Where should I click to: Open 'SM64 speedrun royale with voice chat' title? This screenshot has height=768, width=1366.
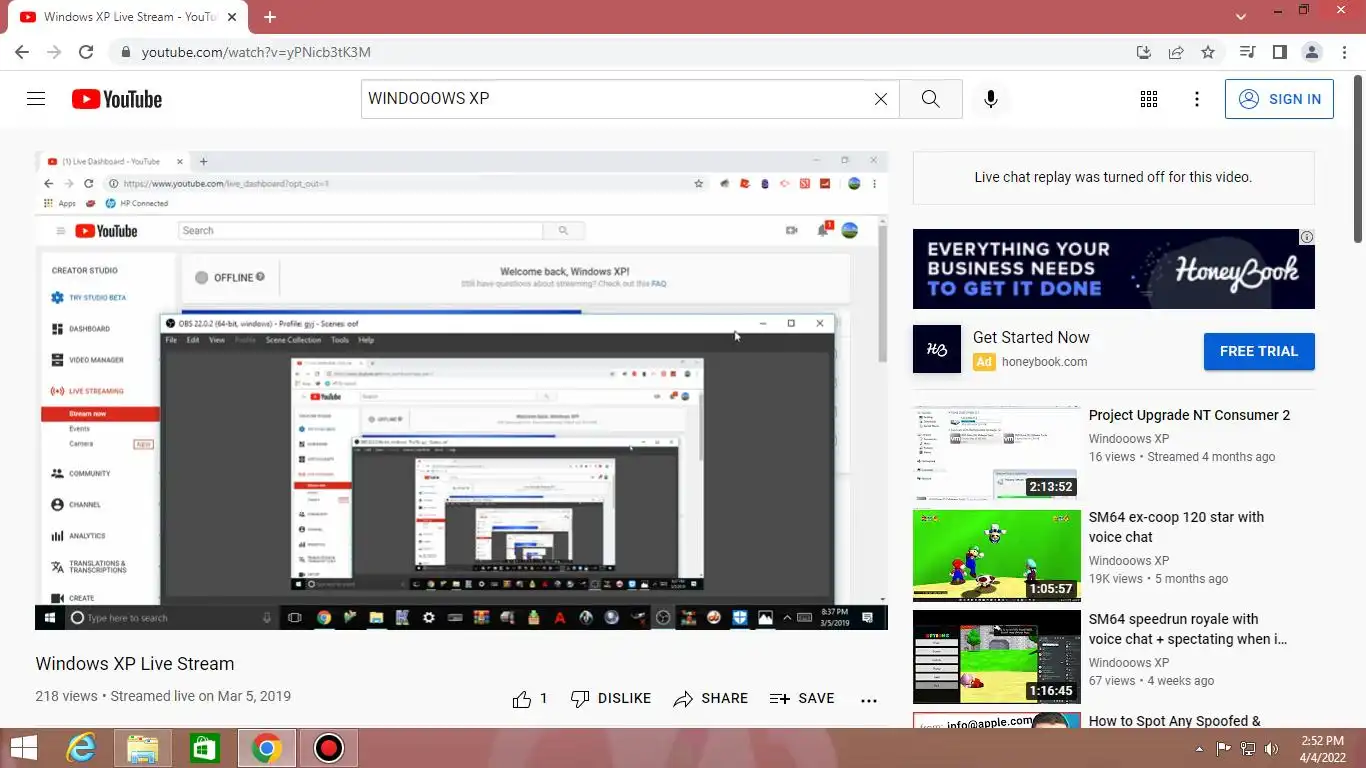coord(1188,629)
